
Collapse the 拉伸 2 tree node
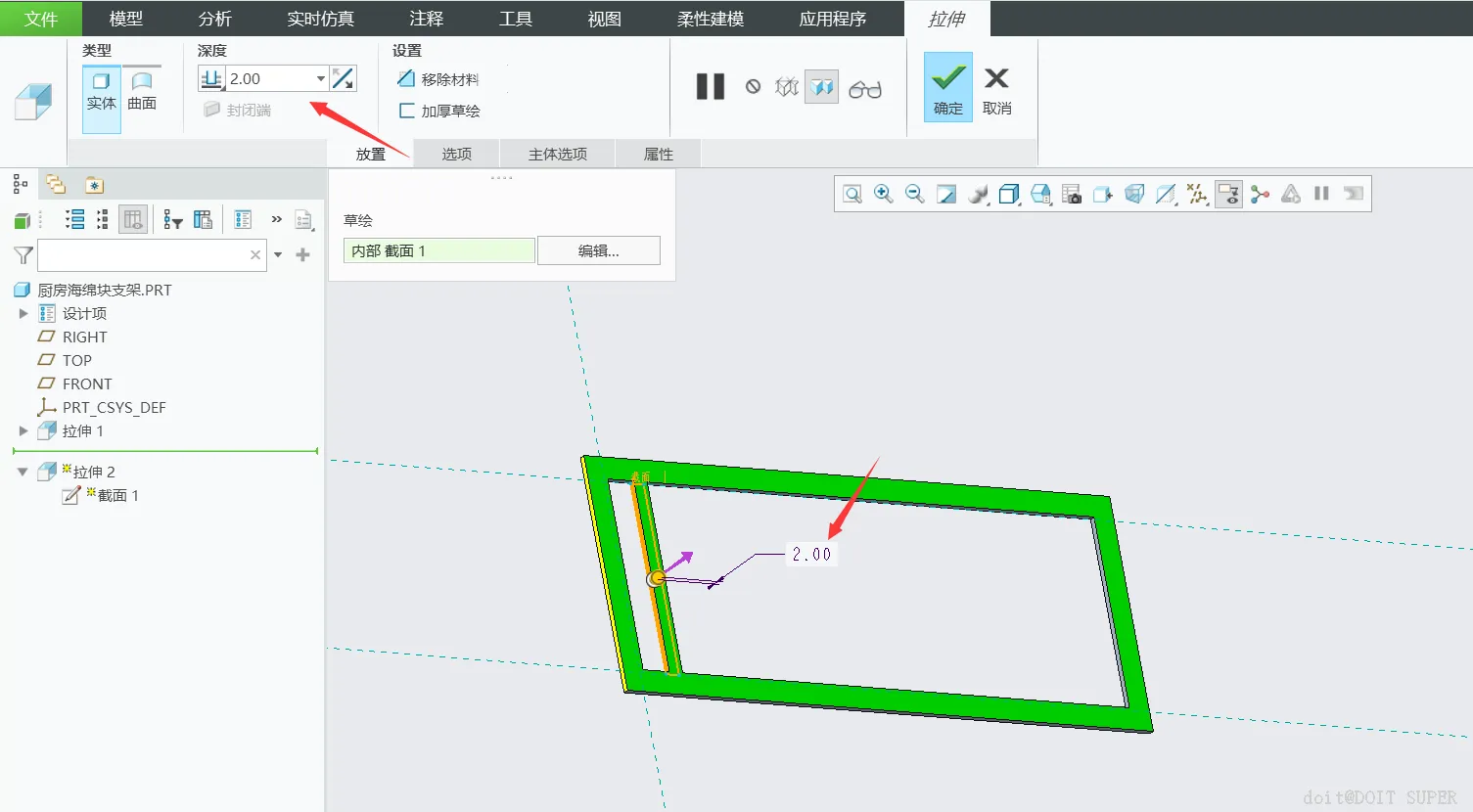pos(23,472)
